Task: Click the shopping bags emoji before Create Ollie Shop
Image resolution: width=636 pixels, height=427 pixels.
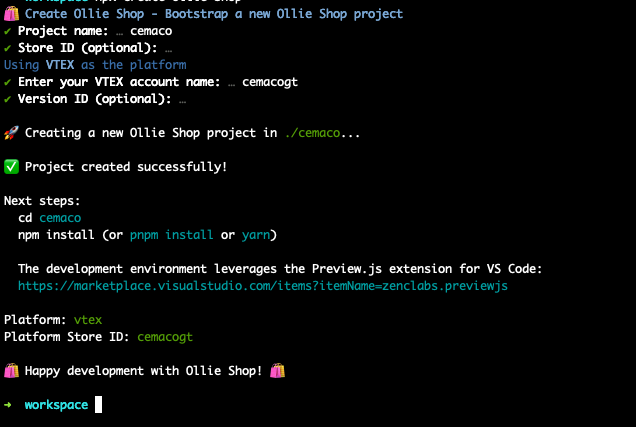Action: 11,14
